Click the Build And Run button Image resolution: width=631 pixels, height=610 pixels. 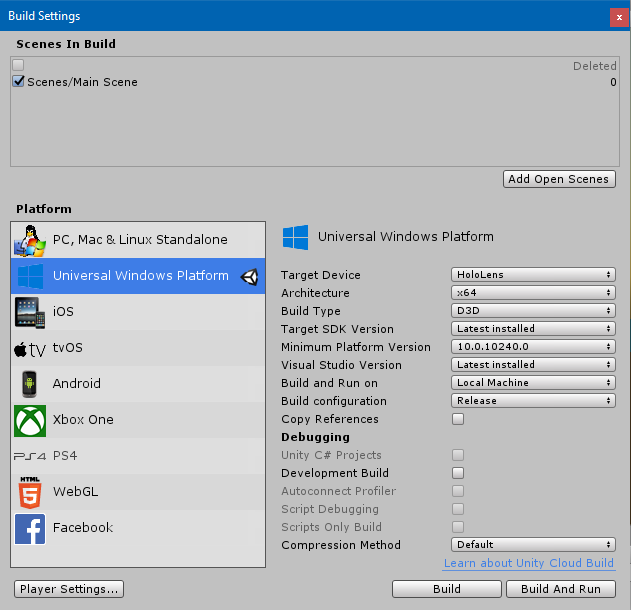click(x=561, y=589)
